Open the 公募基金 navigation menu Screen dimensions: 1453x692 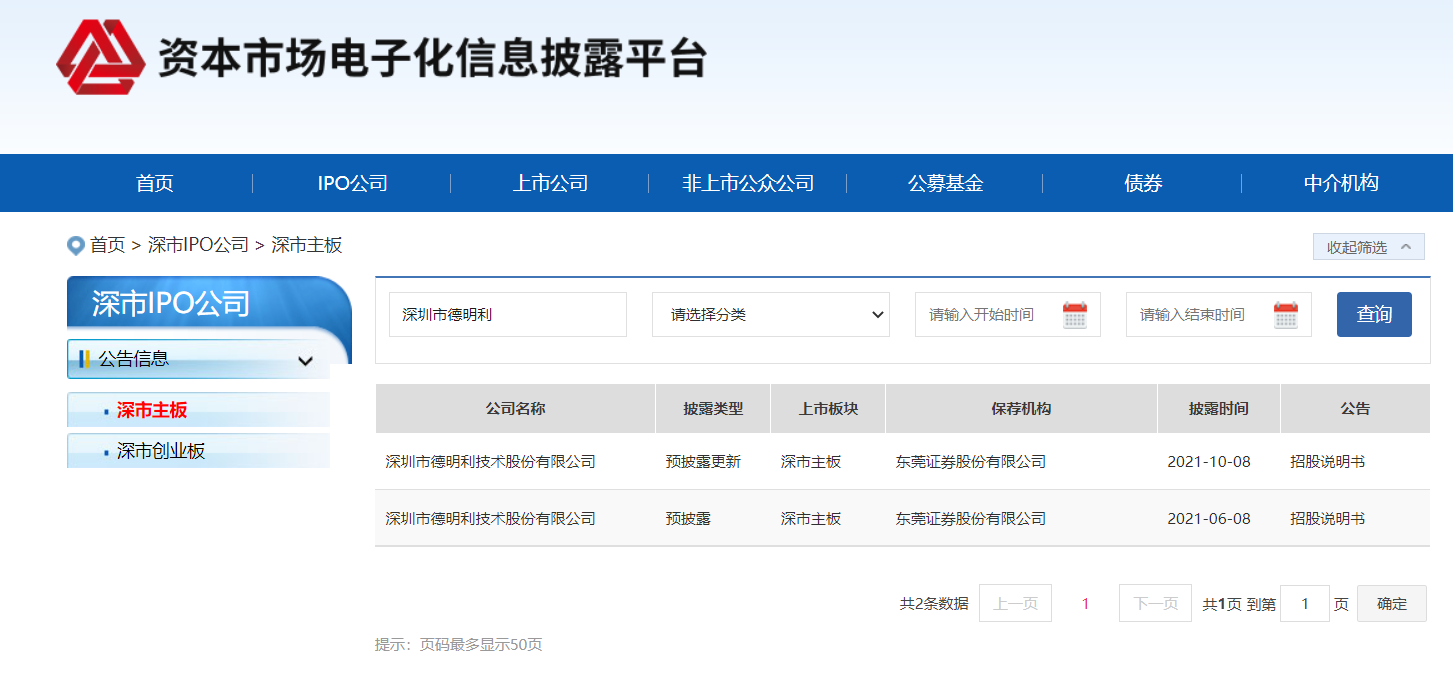pos(946,183)
